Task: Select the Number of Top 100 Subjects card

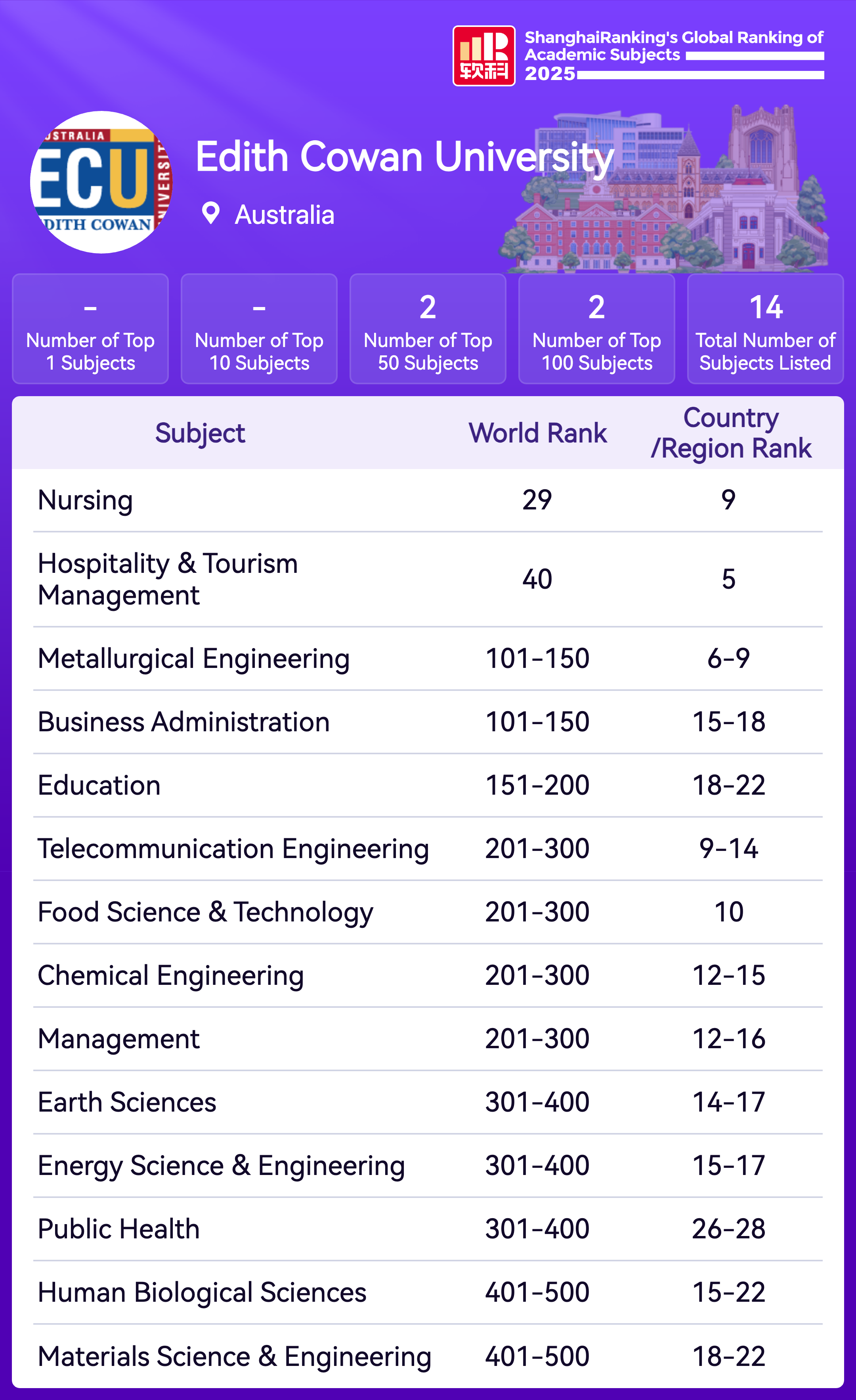Action: click(x=596, y=329)
